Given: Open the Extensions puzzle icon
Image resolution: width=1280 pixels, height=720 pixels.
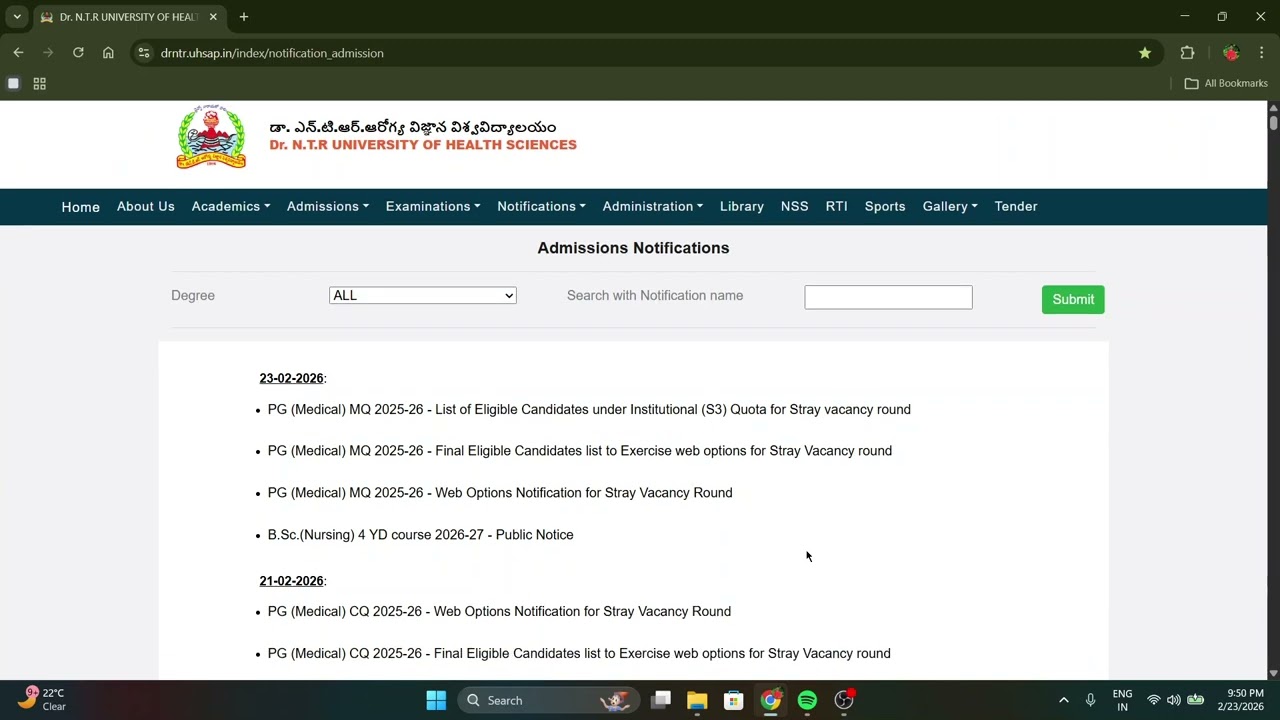Looking at the screenshot, I should click(x=1187, y=53).
